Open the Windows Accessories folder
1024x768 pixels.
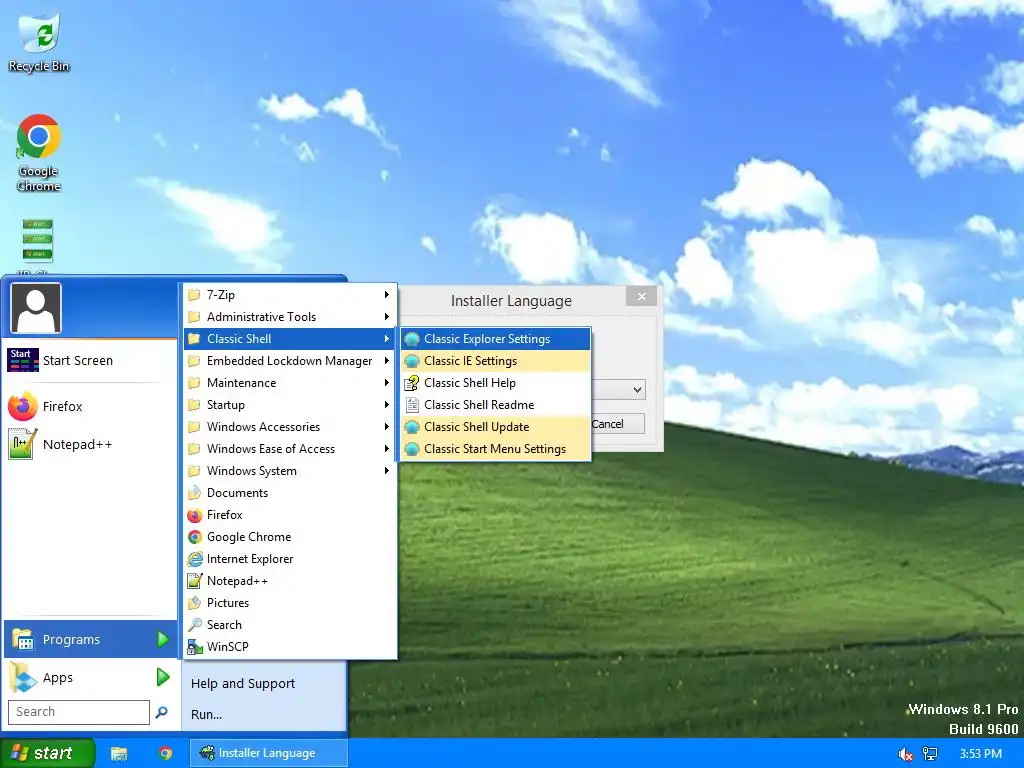click(x=290, y=426)
